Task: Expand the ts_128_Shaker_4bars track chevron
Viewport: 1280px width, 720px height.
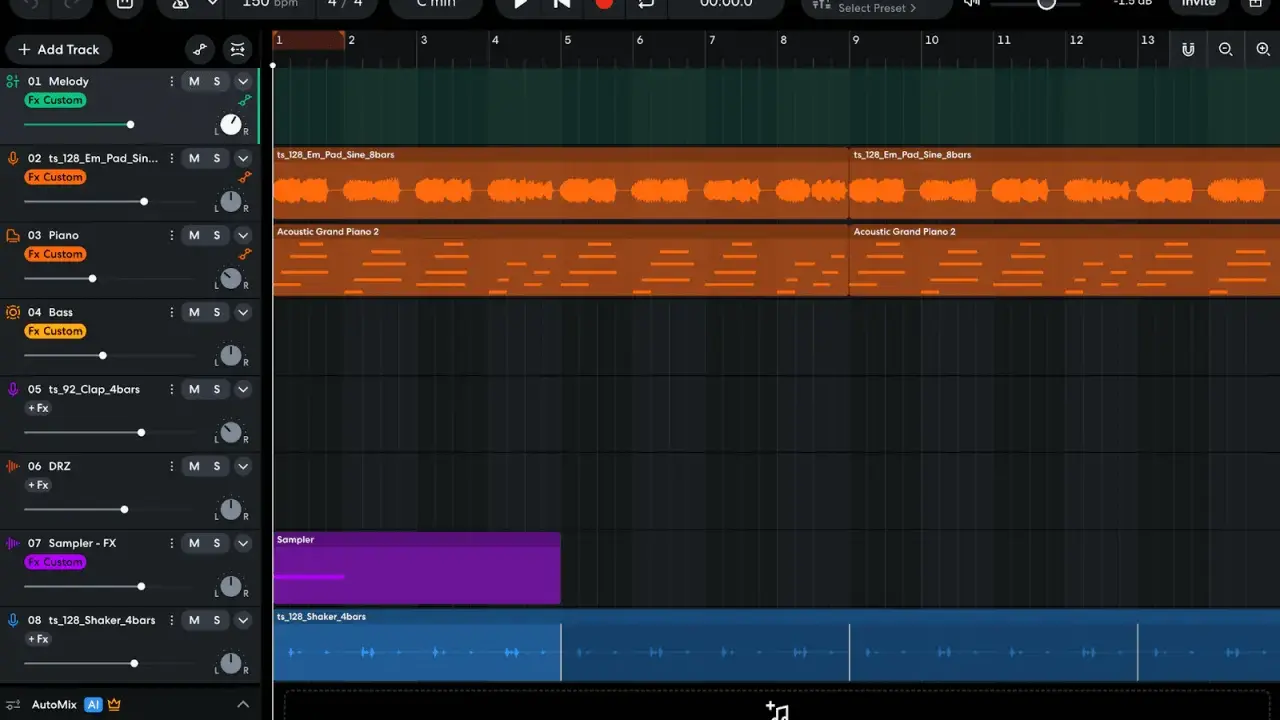Action: click(243, 620)
